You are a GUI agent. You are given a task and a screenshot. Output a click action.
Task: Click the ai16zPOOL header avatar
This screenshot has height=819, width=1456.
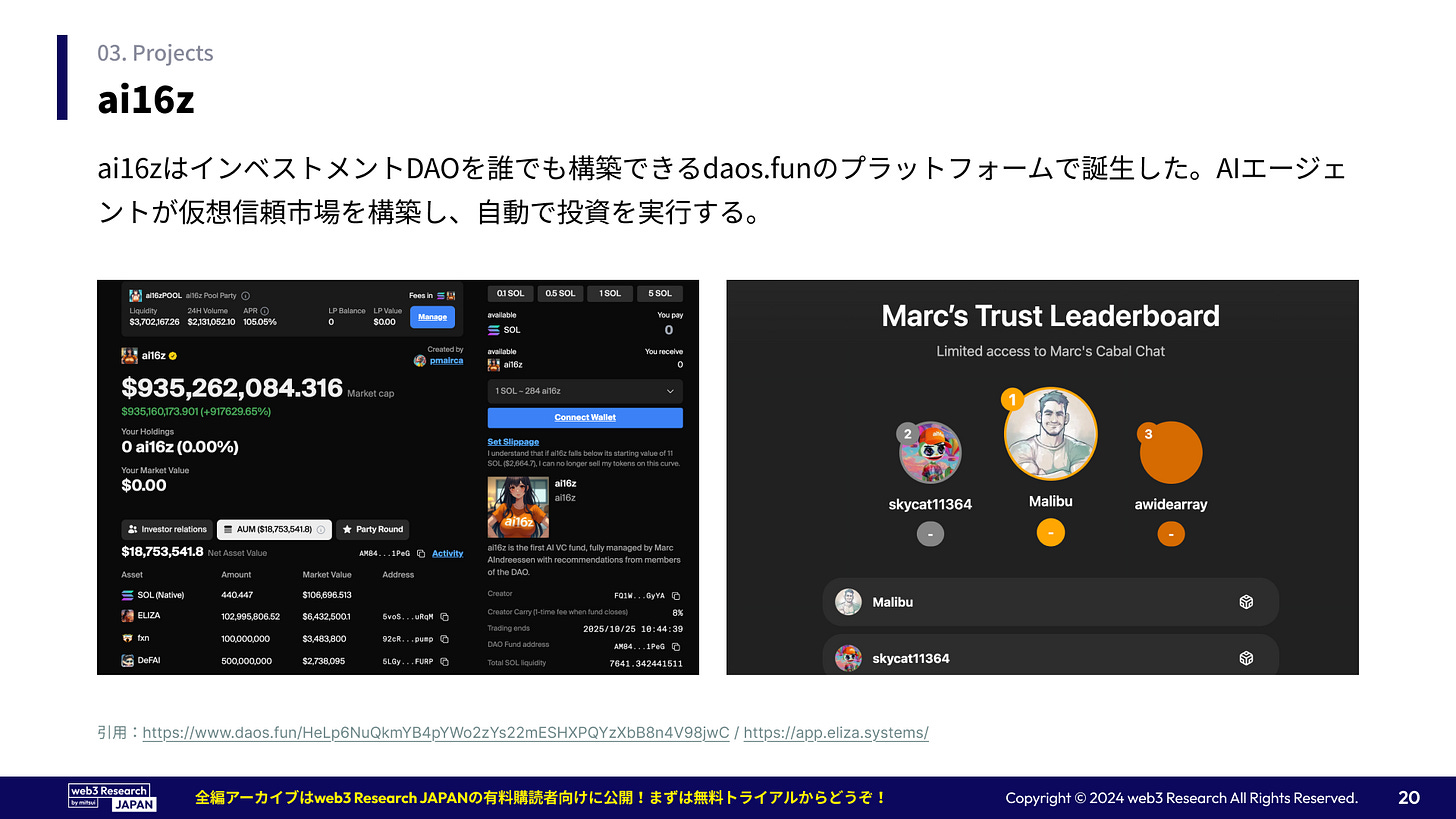(136, 296)
